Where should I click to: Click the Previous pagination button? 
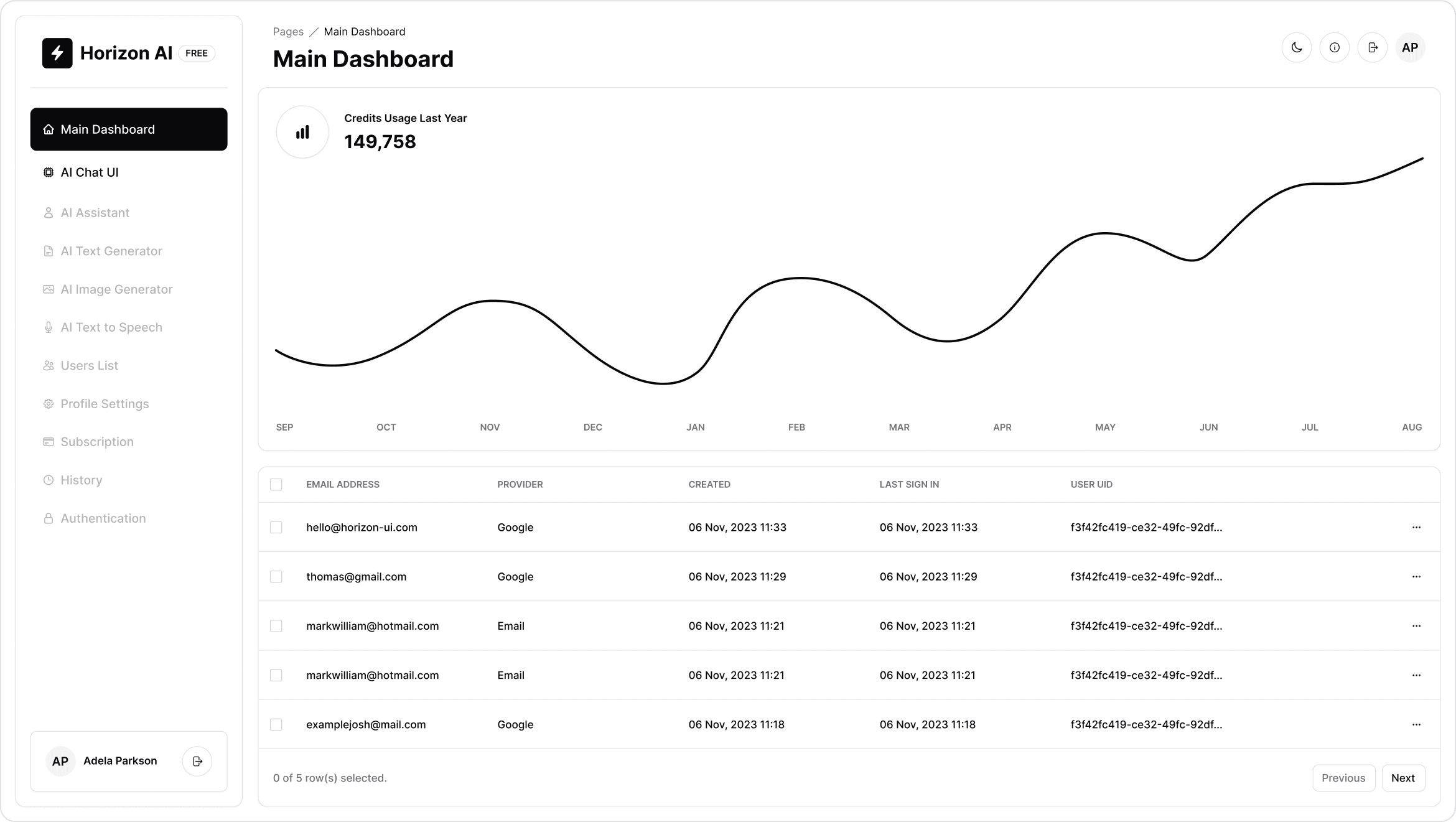(1343, 778)
